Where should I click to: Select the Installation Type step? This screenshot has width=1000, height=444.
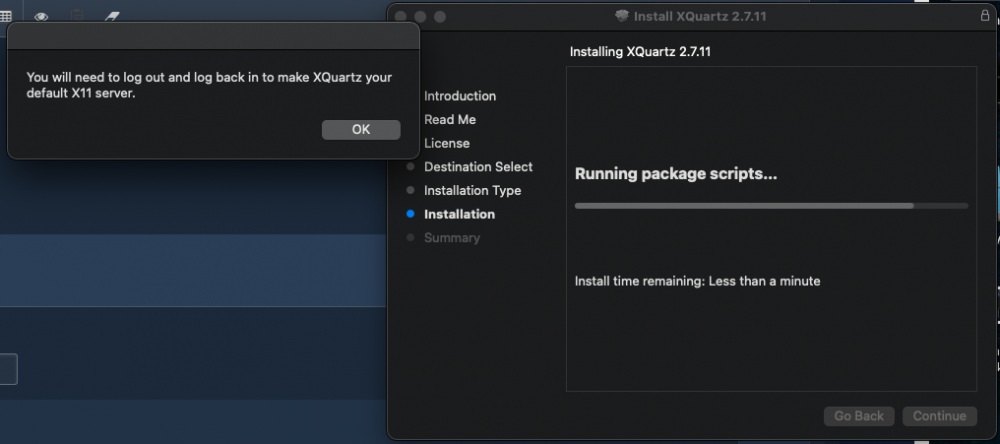coord(472,190)
